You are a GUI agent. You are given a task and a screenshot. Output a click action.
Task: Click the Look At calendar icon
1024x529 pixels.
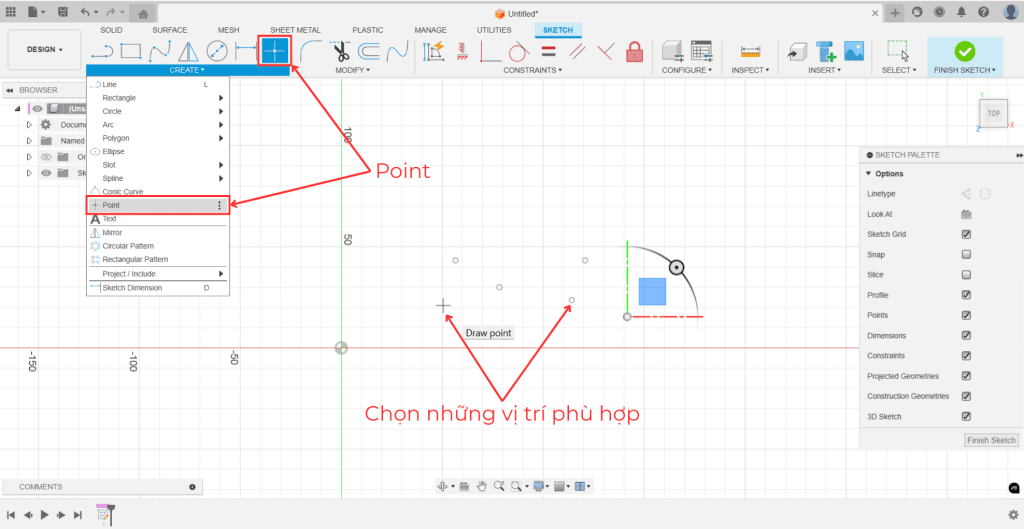pyautogui.click(x=966, y=214)
